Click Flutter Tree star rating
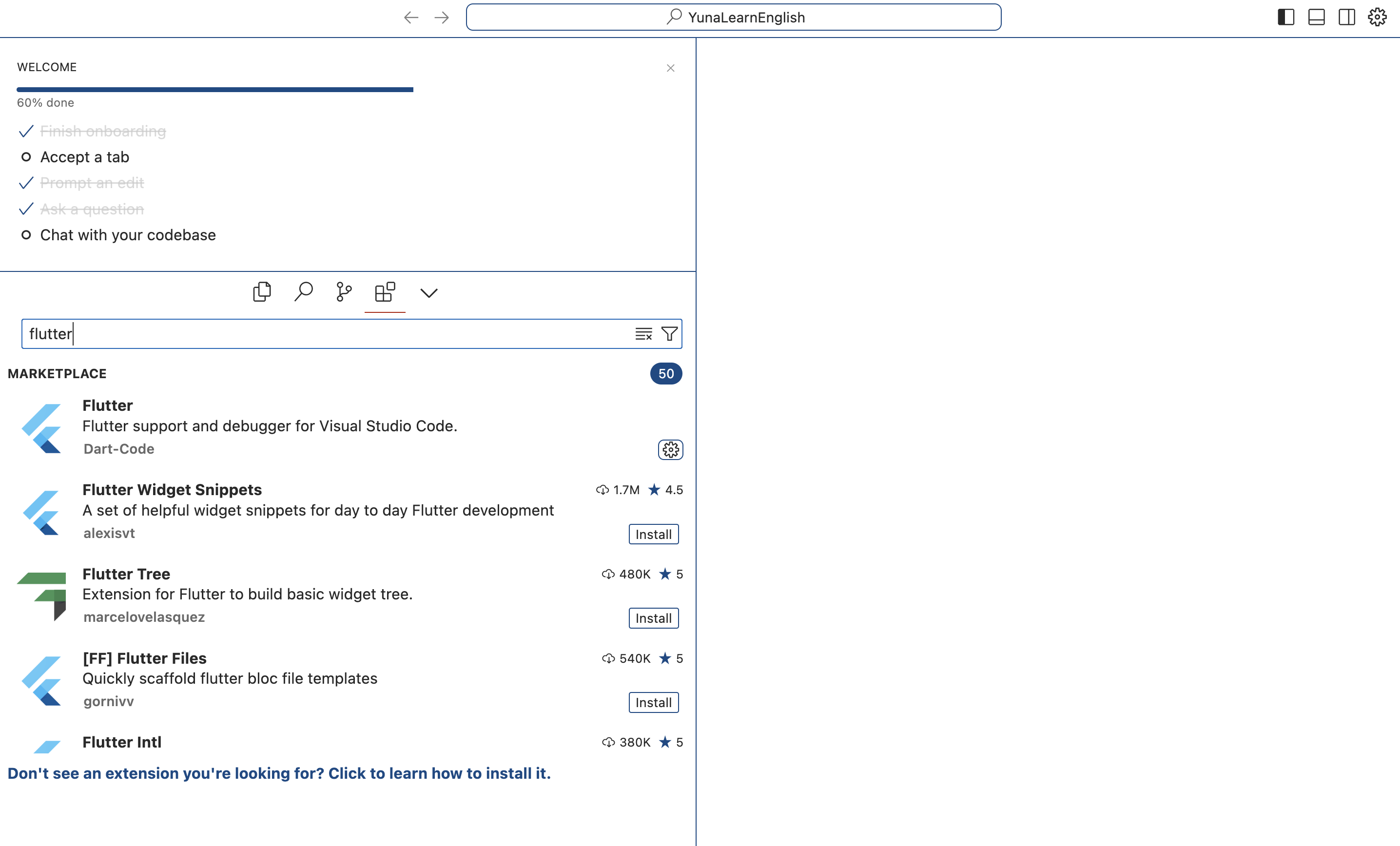This screenshot has height=846, width=1400. point(671,574)
